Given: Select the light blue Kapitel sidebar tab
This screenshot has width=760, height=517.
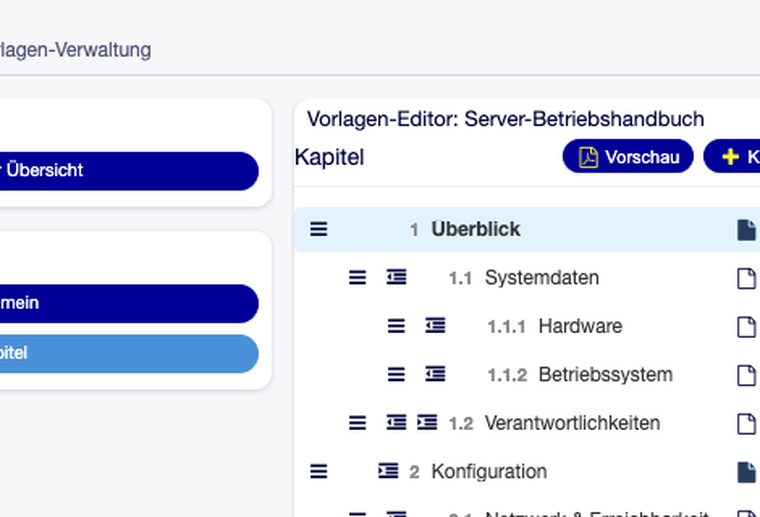Looking at the screenshot, I should pos(129,353).
